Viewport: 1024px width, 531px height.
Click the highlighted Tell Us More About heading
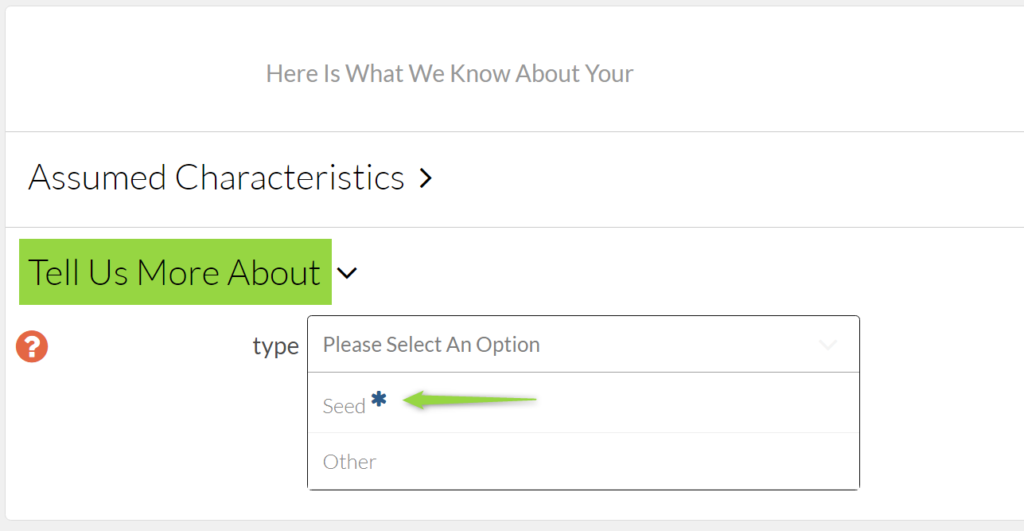pos(174,272)
